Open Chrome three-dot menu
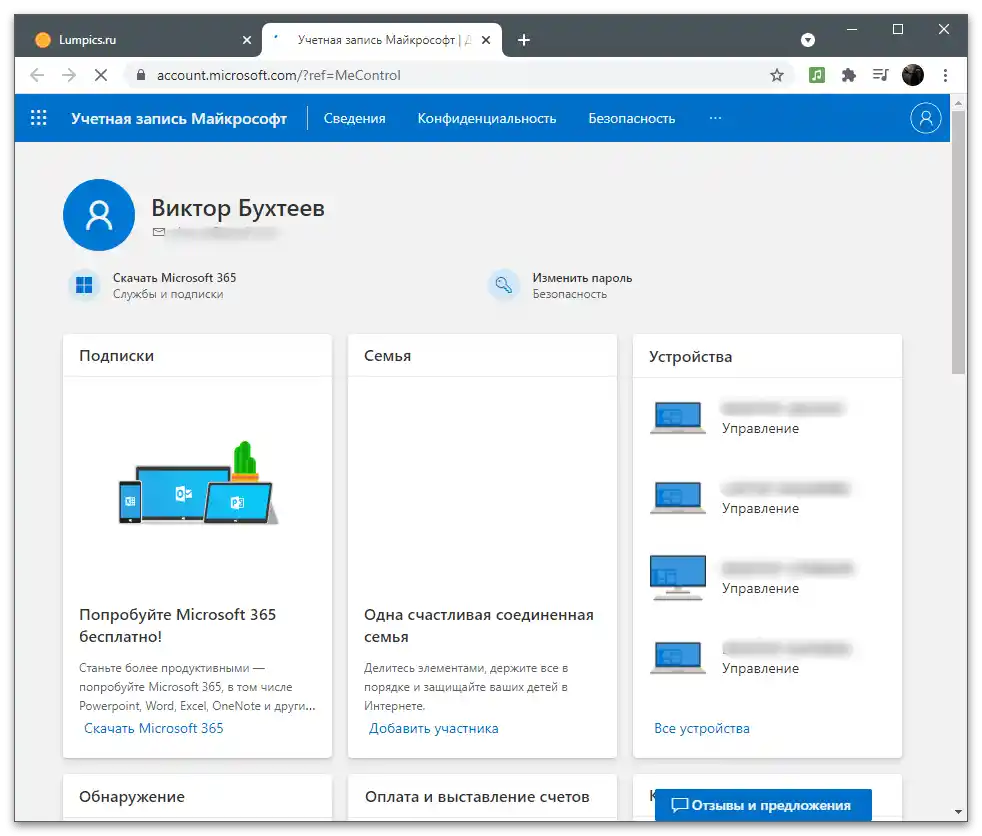This screenshot has width=982, height=836. click(x=945, y=75)
